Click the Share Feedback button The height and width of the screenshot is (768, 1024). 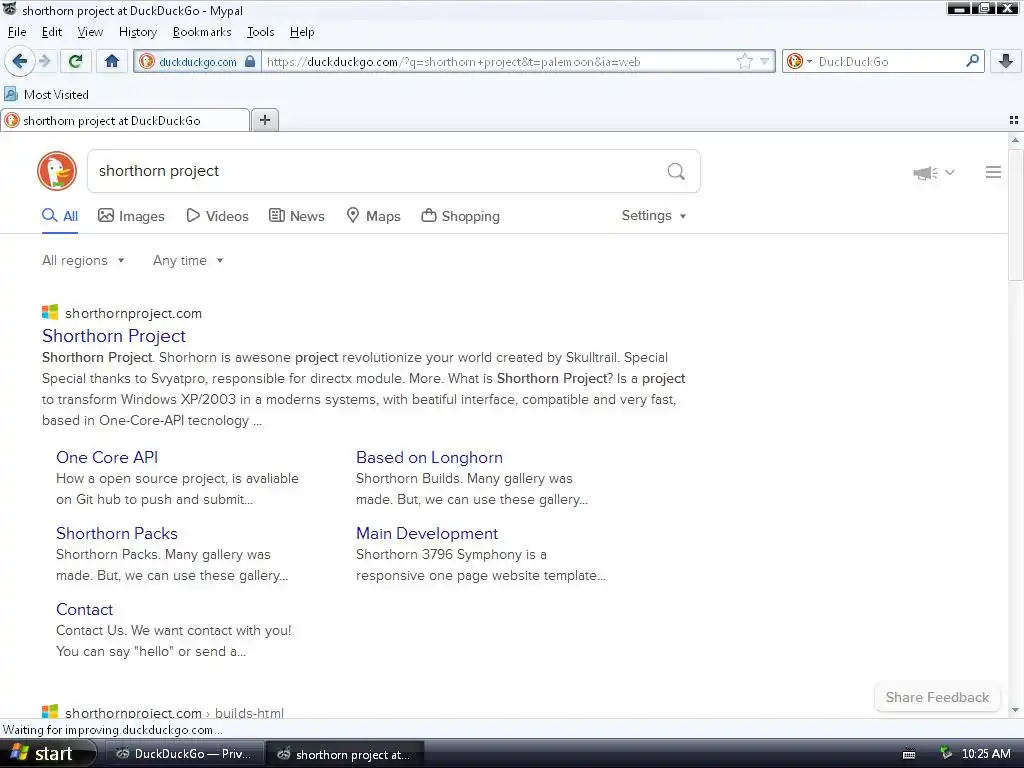click(937, 697)
